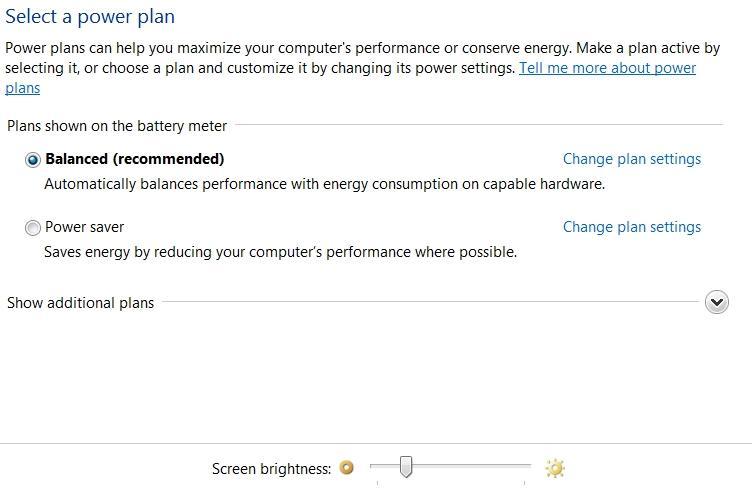Expand Show additional plans with chevron button

tap(717, 302)
